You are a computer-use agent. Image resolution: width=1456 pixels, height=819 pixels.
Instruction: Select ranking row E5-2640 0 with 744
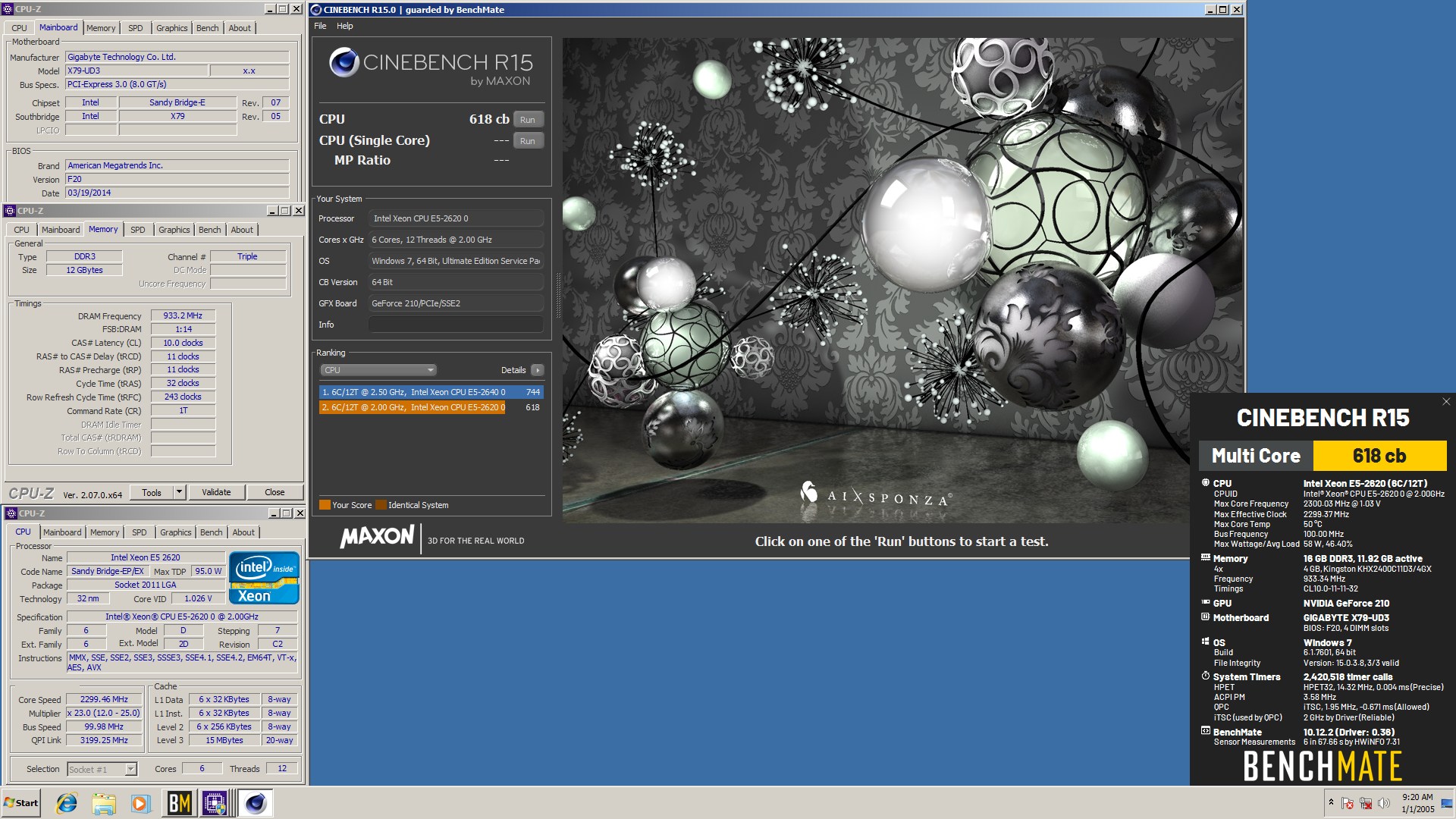431,392
